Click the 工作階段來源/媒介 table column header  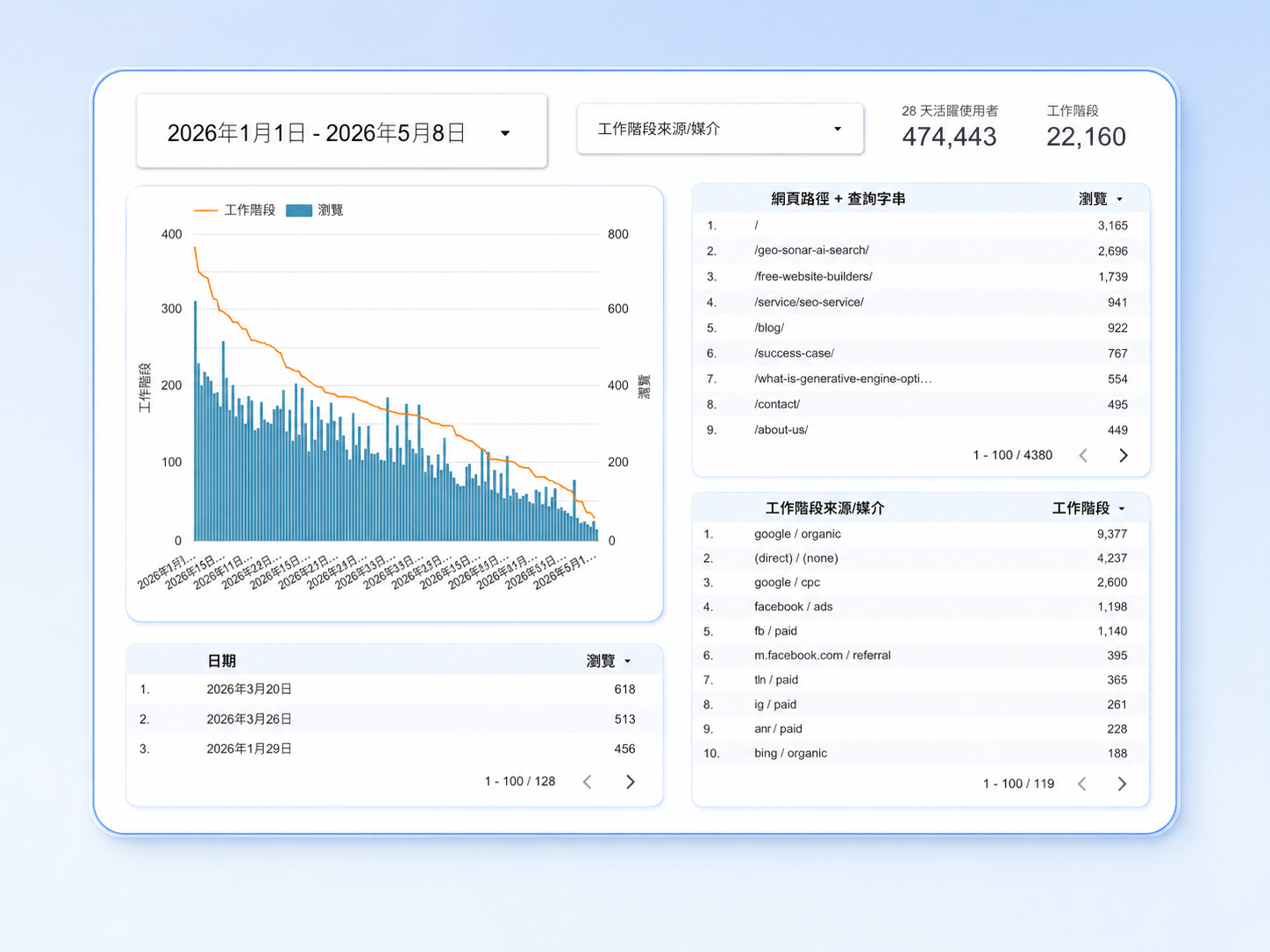click(824, 508)
